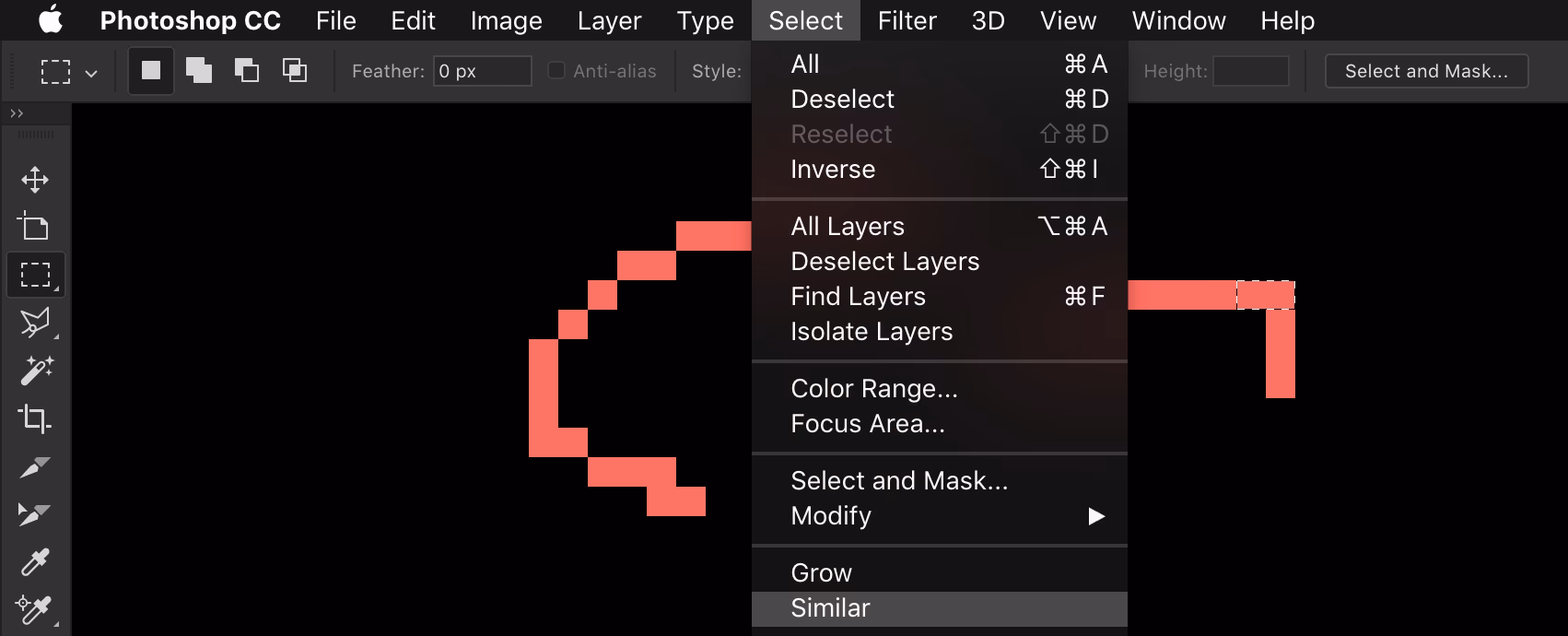Image resolution: width=1568 pixels, height=636 pixels.
Task: Click Add to selection icon
Action: (x=199, y=70)
